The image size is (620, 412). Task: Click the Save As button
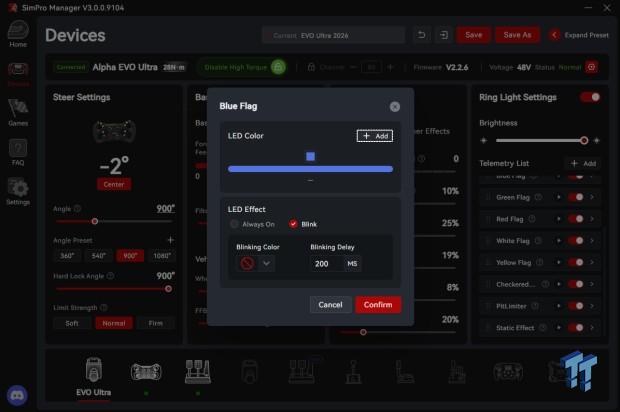coord(517,35)
